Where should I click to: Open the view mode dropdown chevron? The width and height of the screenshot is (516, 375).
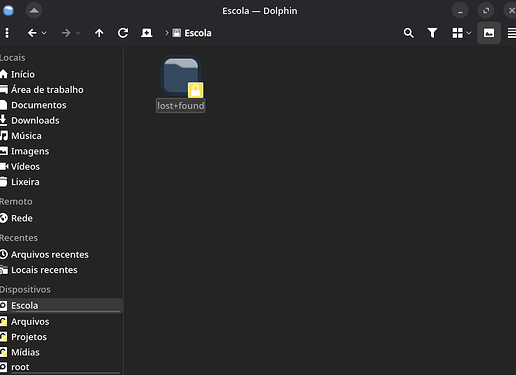coord(469,33)
